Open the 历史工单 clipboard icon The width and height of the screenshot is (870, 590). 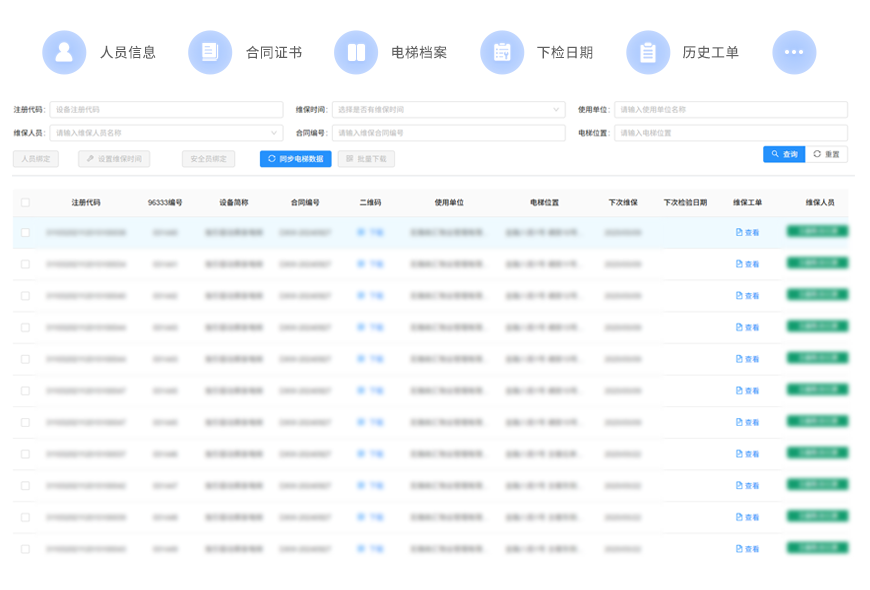648,52
